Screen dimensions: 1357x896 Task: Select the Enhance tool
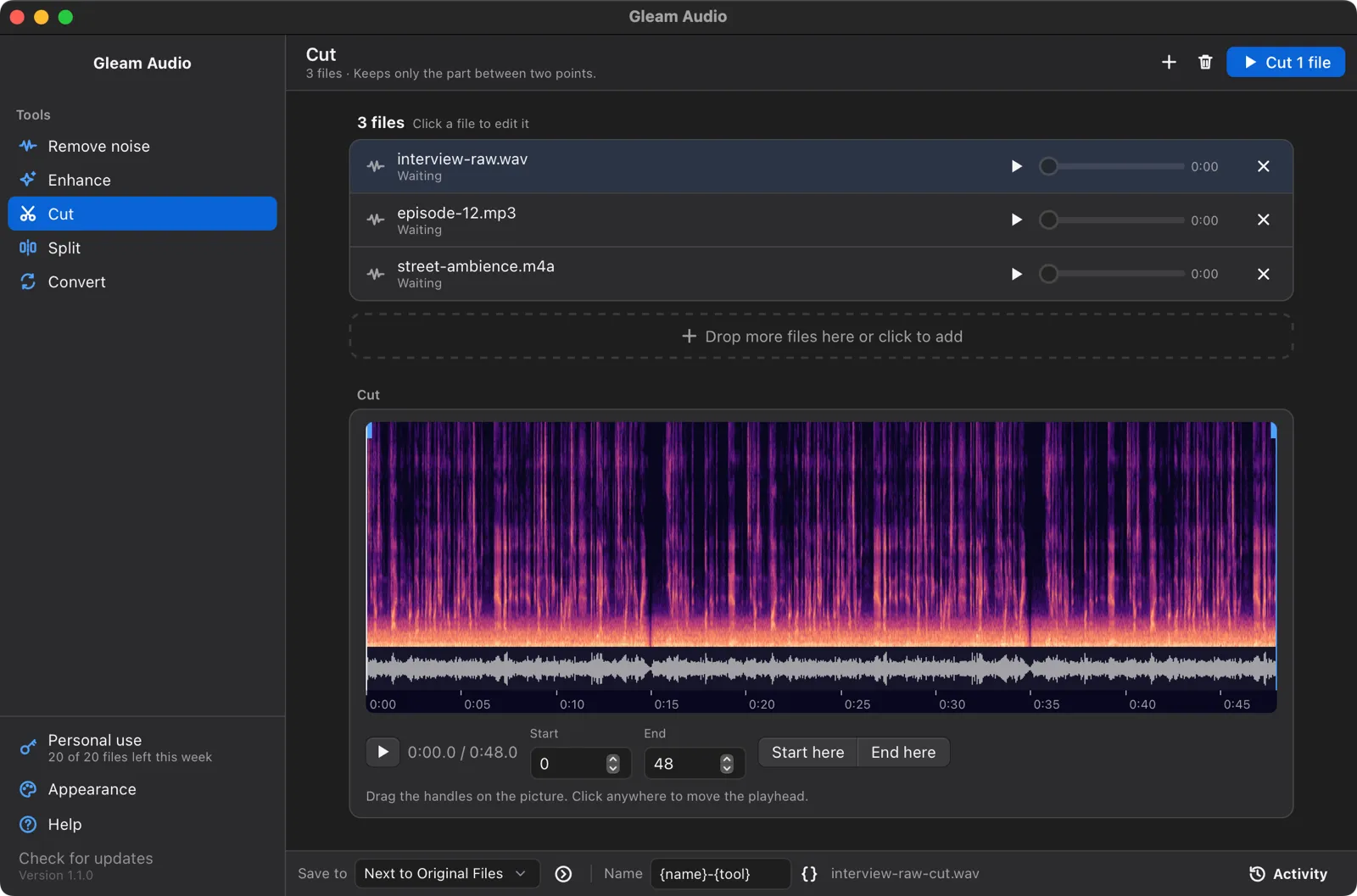pos(142,180)
